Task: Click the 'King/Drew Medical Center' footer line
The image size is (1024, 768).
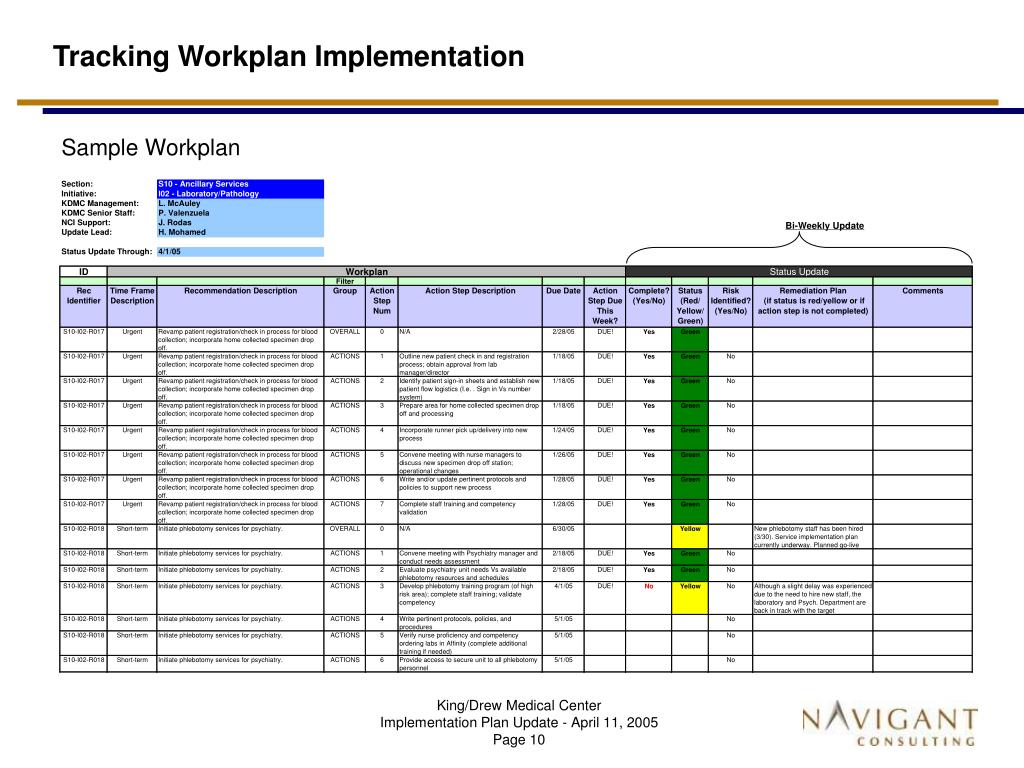Action: click(x=519, y=706)
